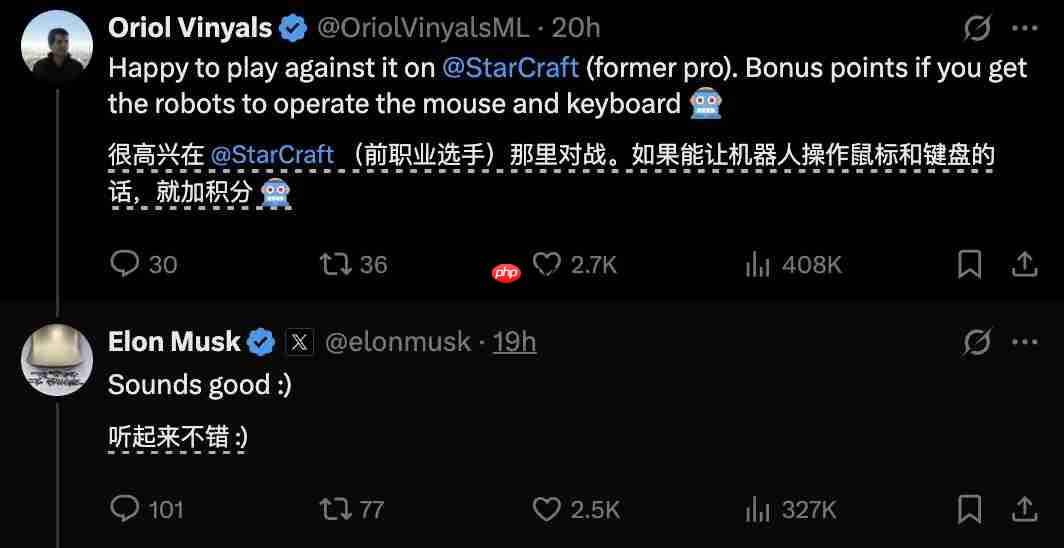Open more options on Oriol's tweet

point(1025,29)
